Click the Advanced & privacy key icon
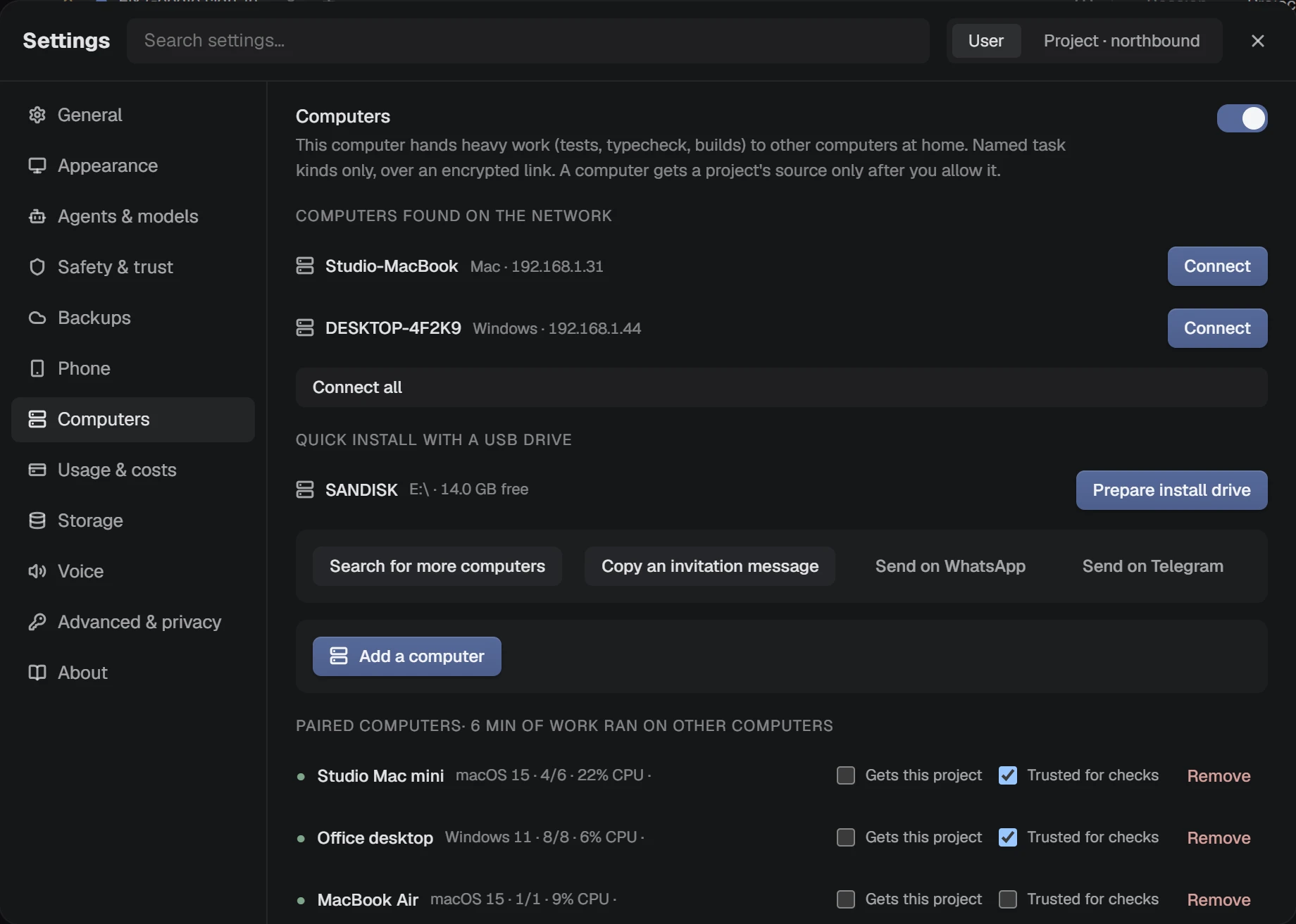This screenshot has height=924, width=1296. coord(37,622)
